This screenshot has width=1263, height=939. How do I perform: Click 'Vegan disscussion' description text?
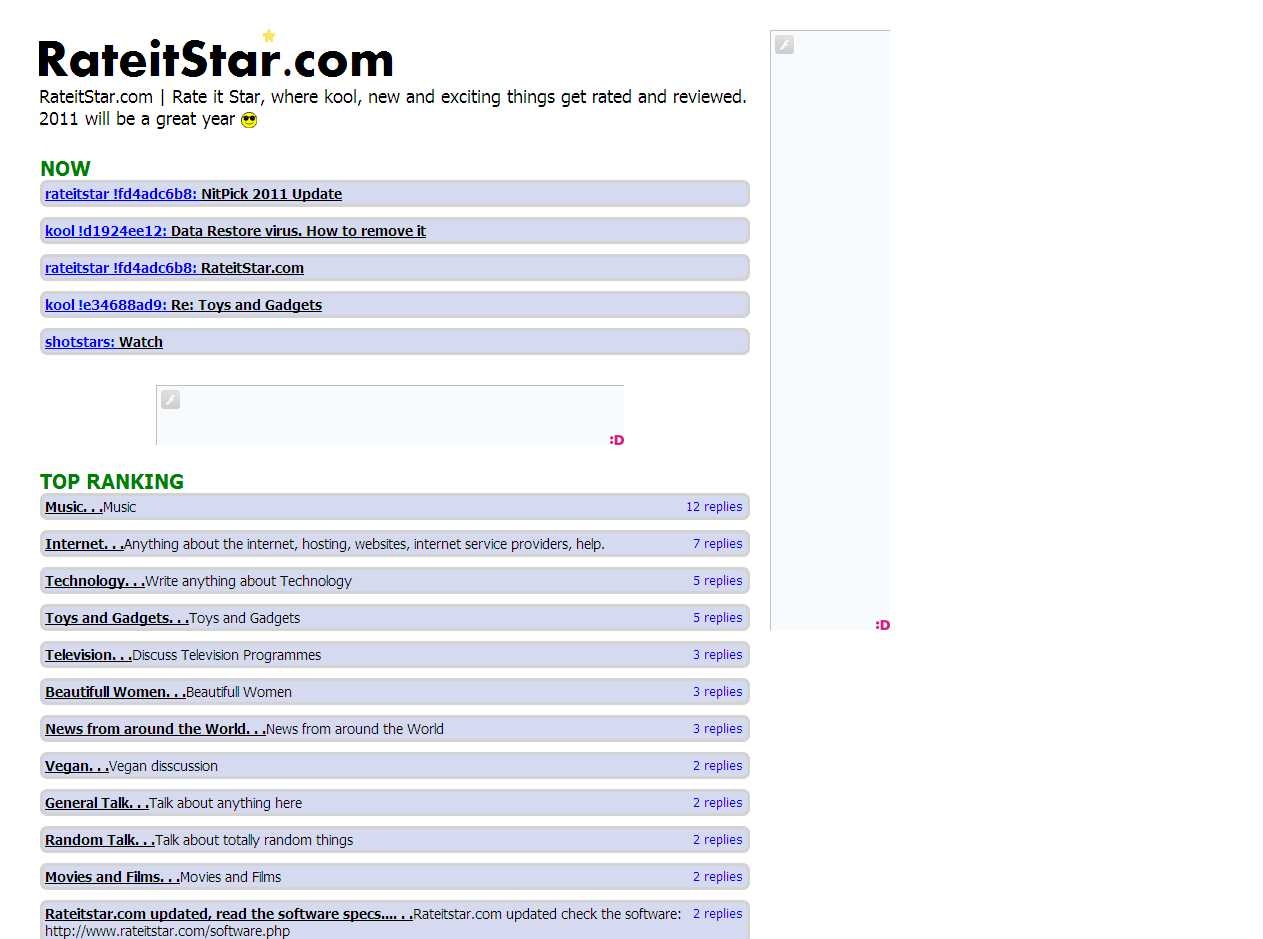click(x=163, y=766)
